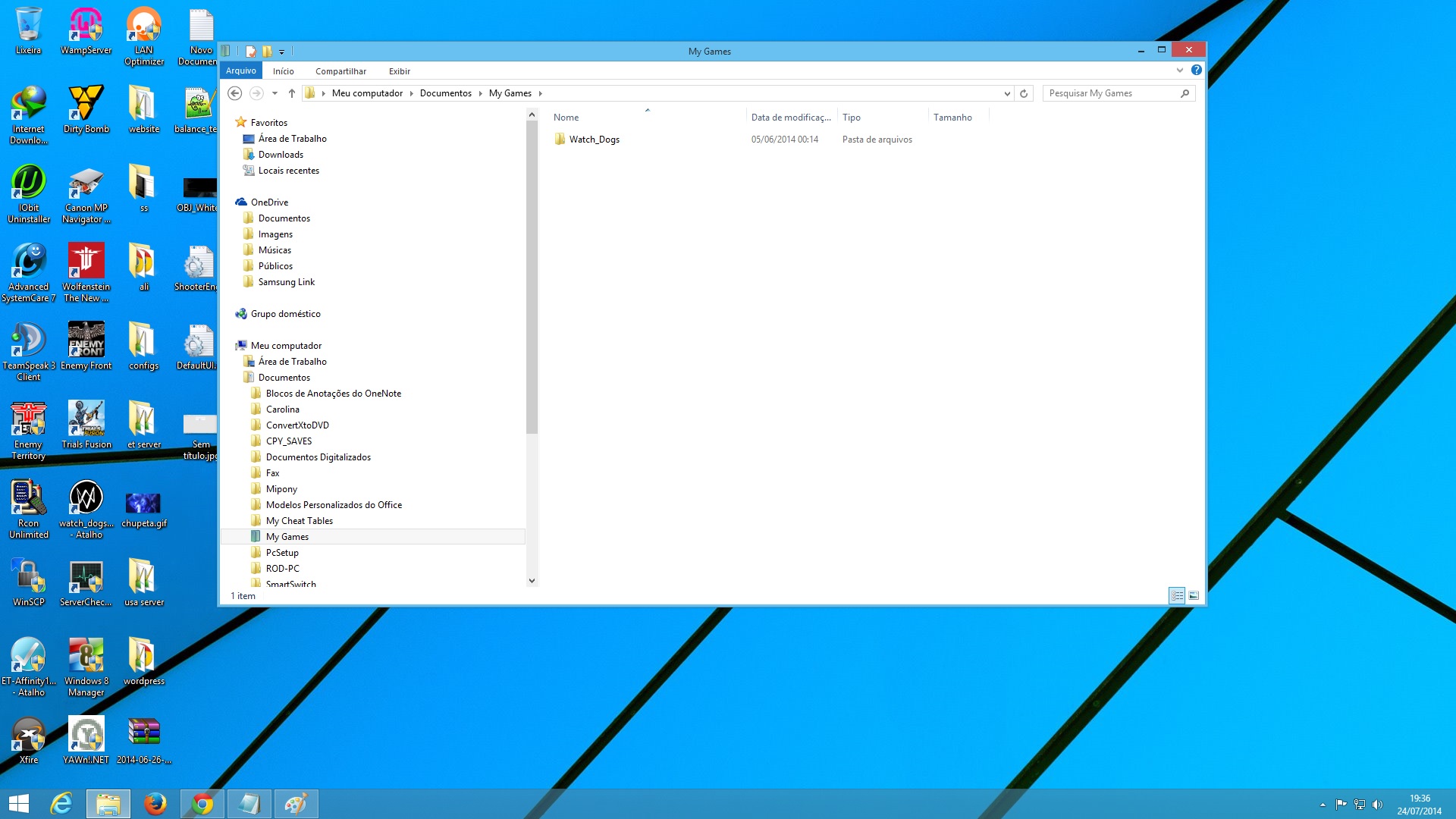Switch to large icons view button
1456x819 pixels.
(x=1194, y=596)
